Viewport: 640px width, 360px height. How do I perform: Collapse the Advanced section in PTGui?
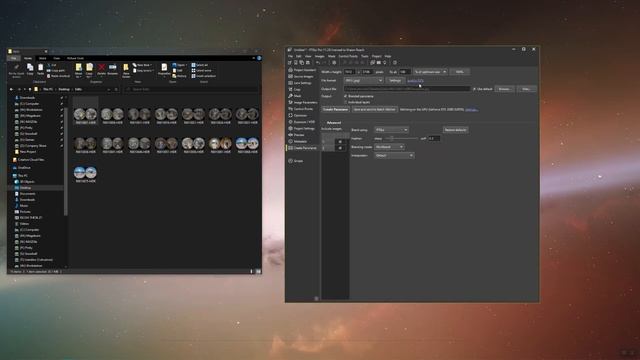(333, 122)
